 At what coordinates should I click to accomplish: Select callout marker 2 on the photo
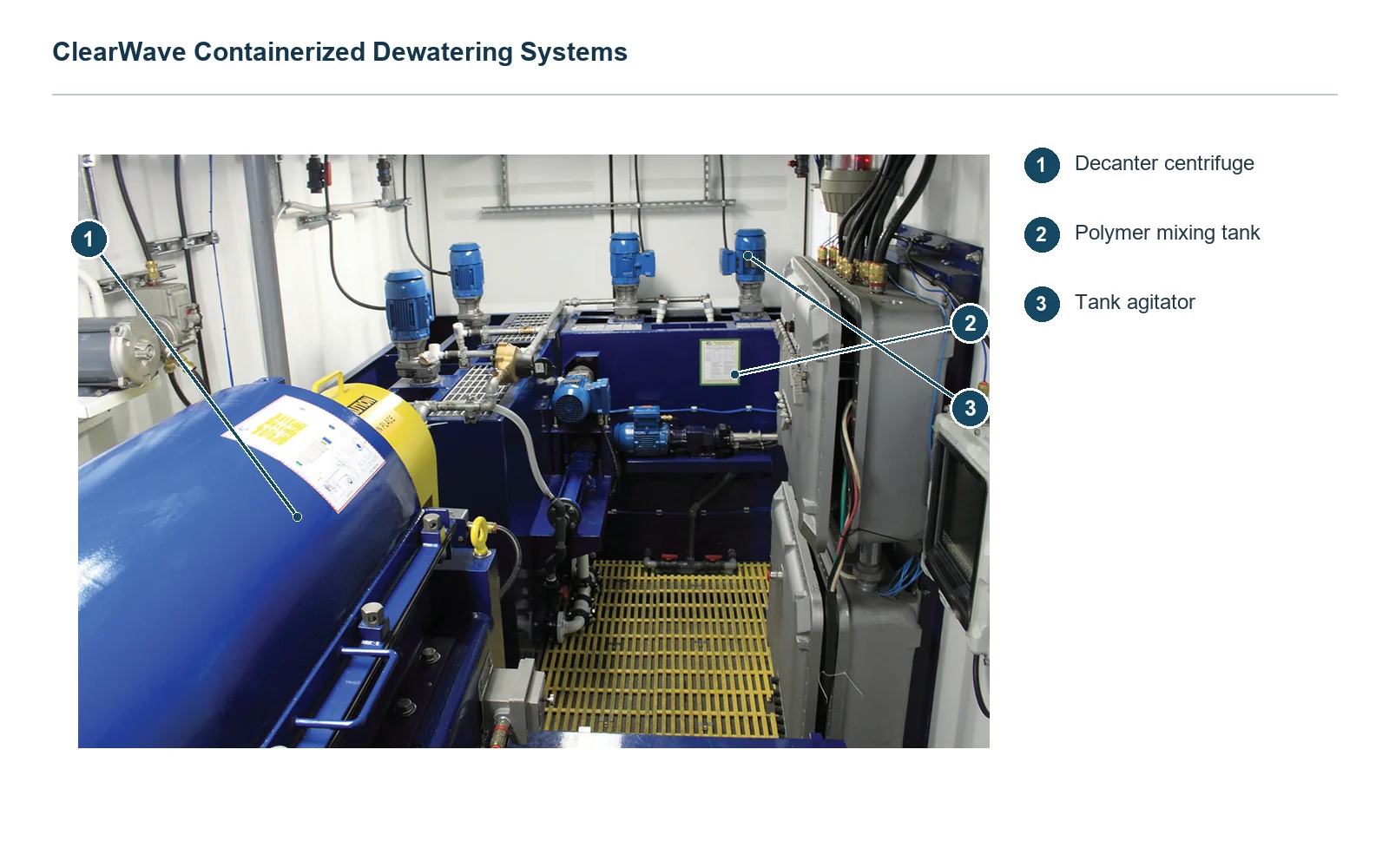pyautogui.click(x=970, y=324)
